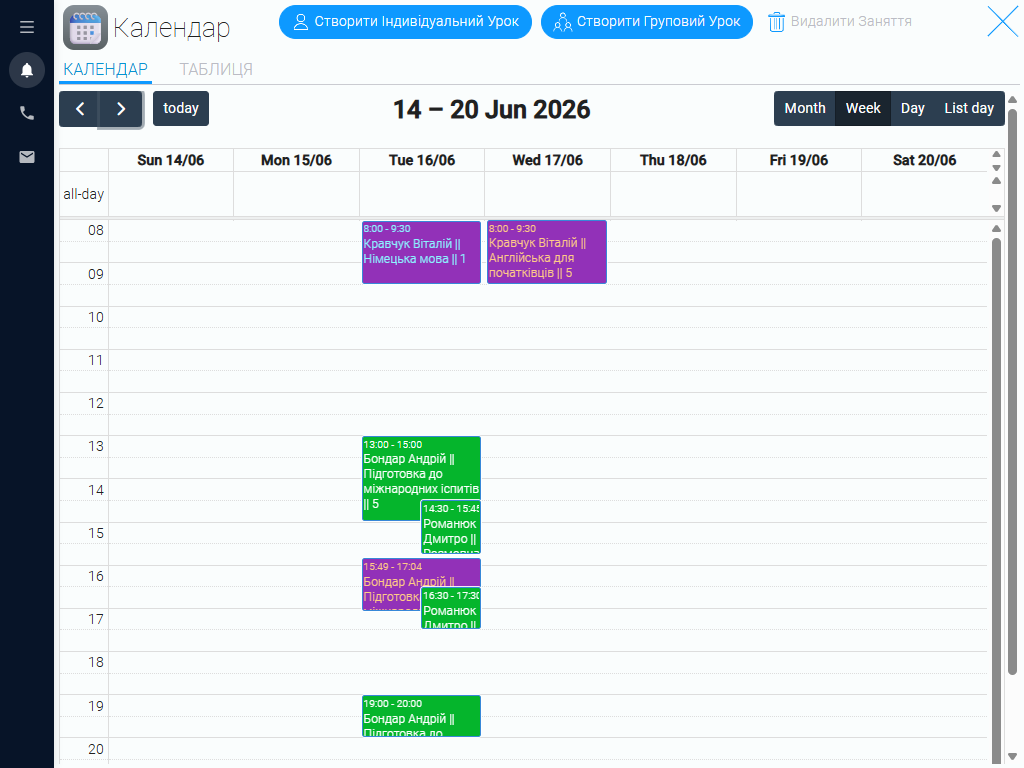
Task: Select the КАЛЕНДАР tab
Action: coord(105,69)
